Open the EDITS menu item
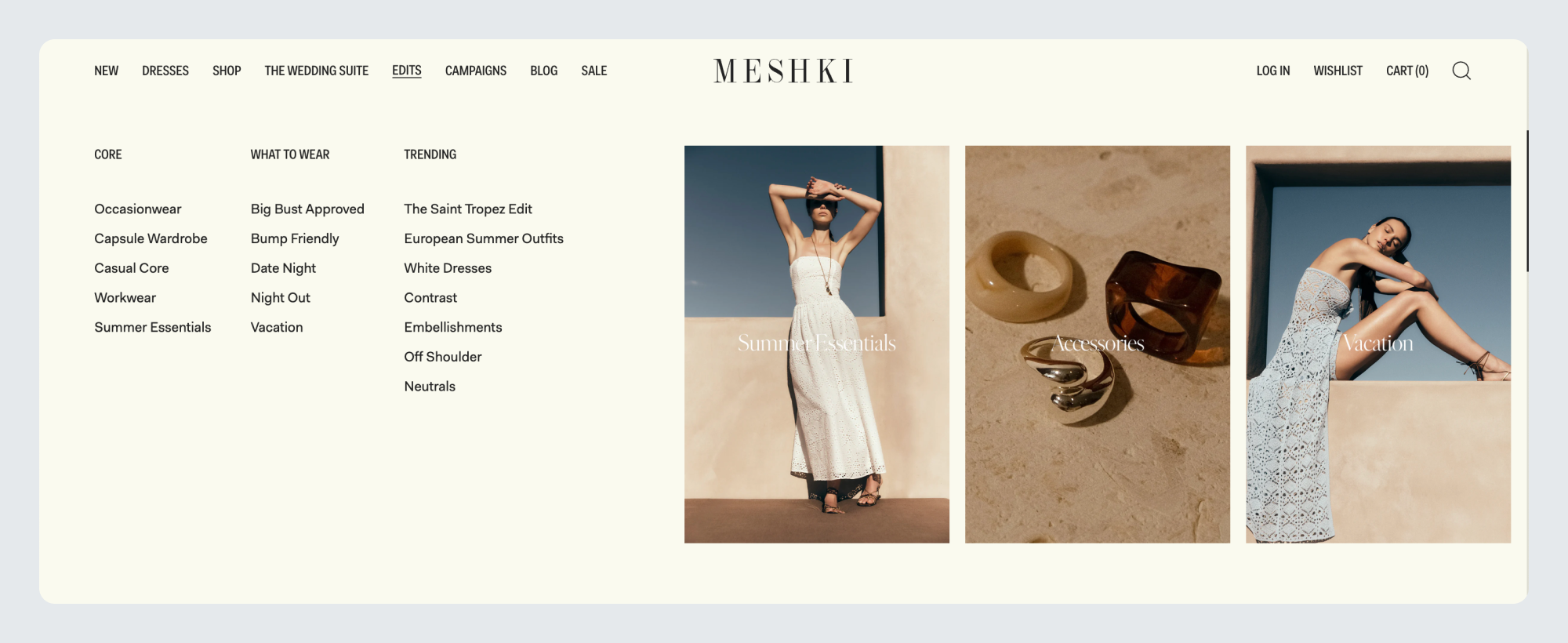 click(407, 71)
